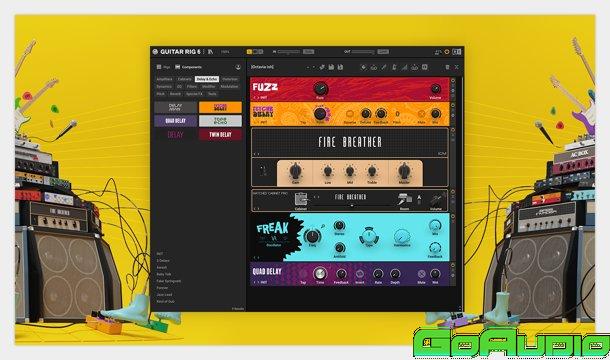Click the Tap button on Quad Delay
The height and width of the screenshot is (360, 610).
(303, 274)
